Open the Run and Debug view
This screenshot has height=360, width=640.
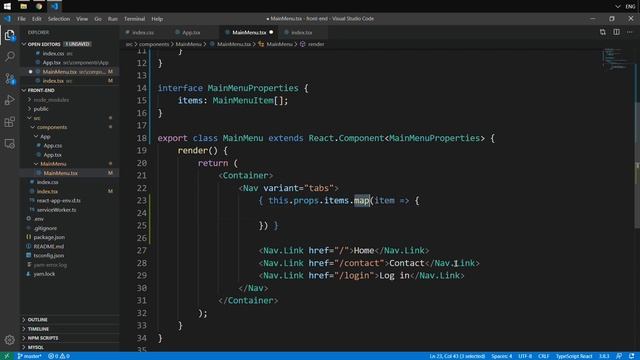10,100
